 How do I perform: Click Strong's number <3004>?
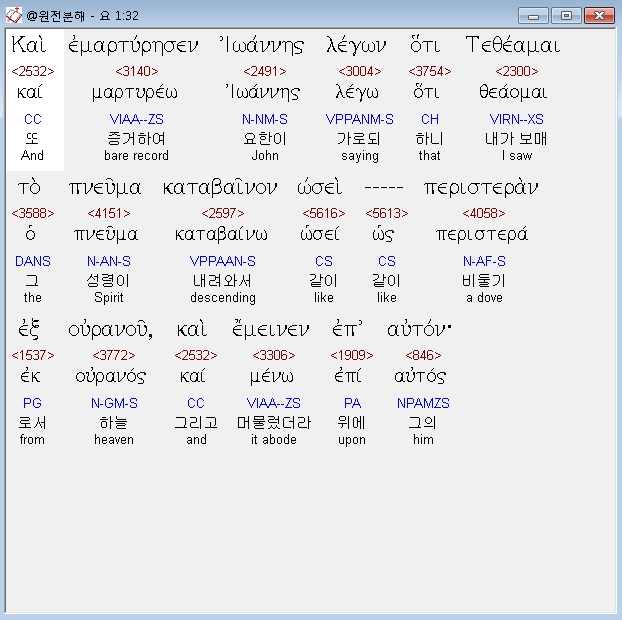pos(360,71)
